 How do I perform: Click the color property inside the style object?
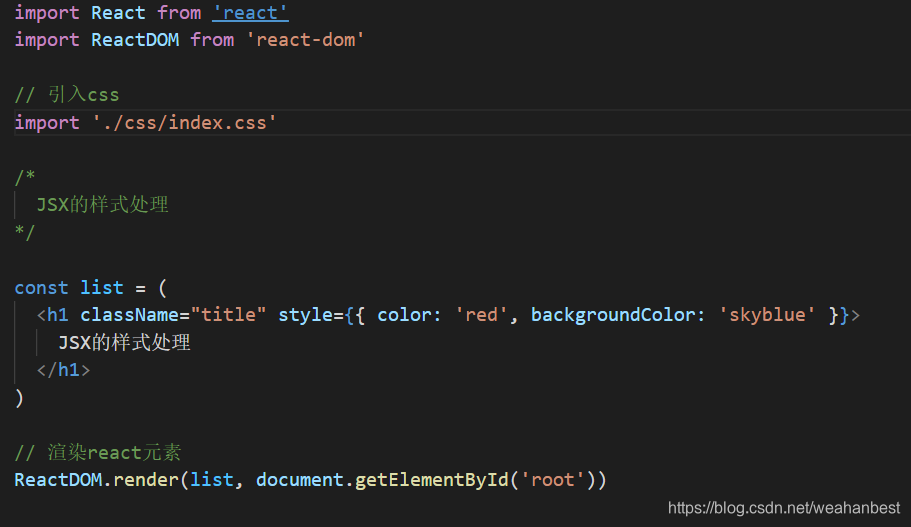404,315
